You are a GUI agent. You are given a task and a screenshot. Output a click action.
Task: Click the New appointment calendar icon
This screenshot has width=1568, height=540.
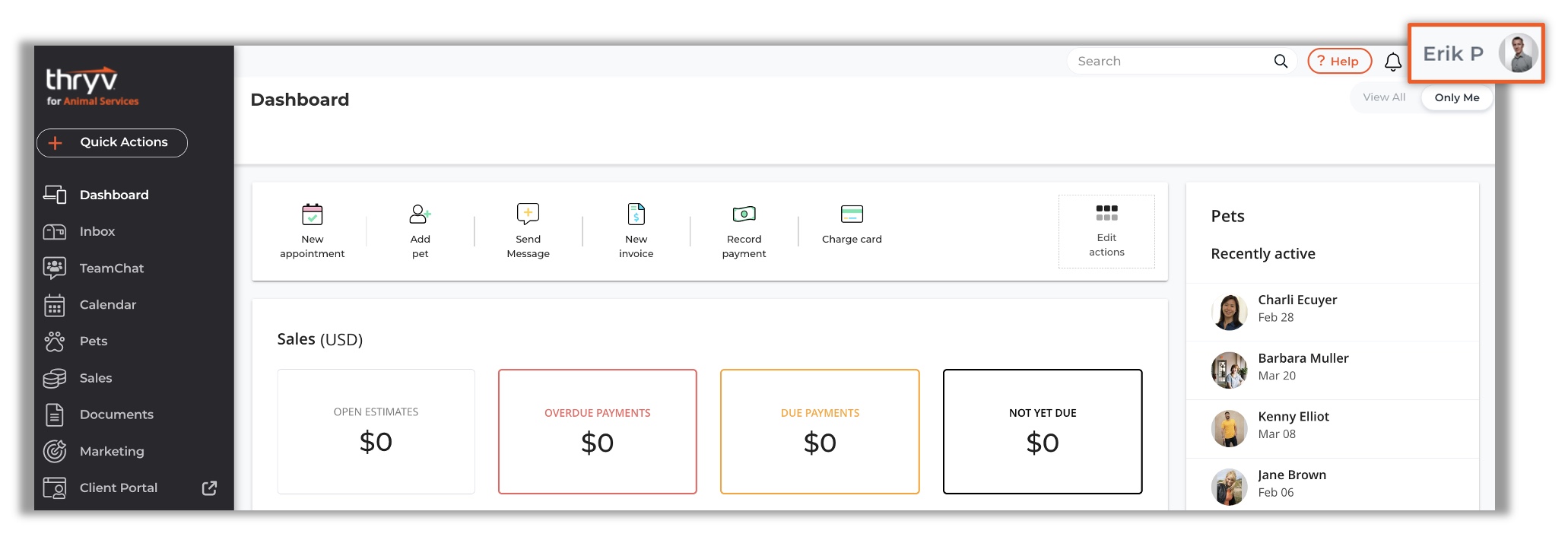click(x=313, y=214)
